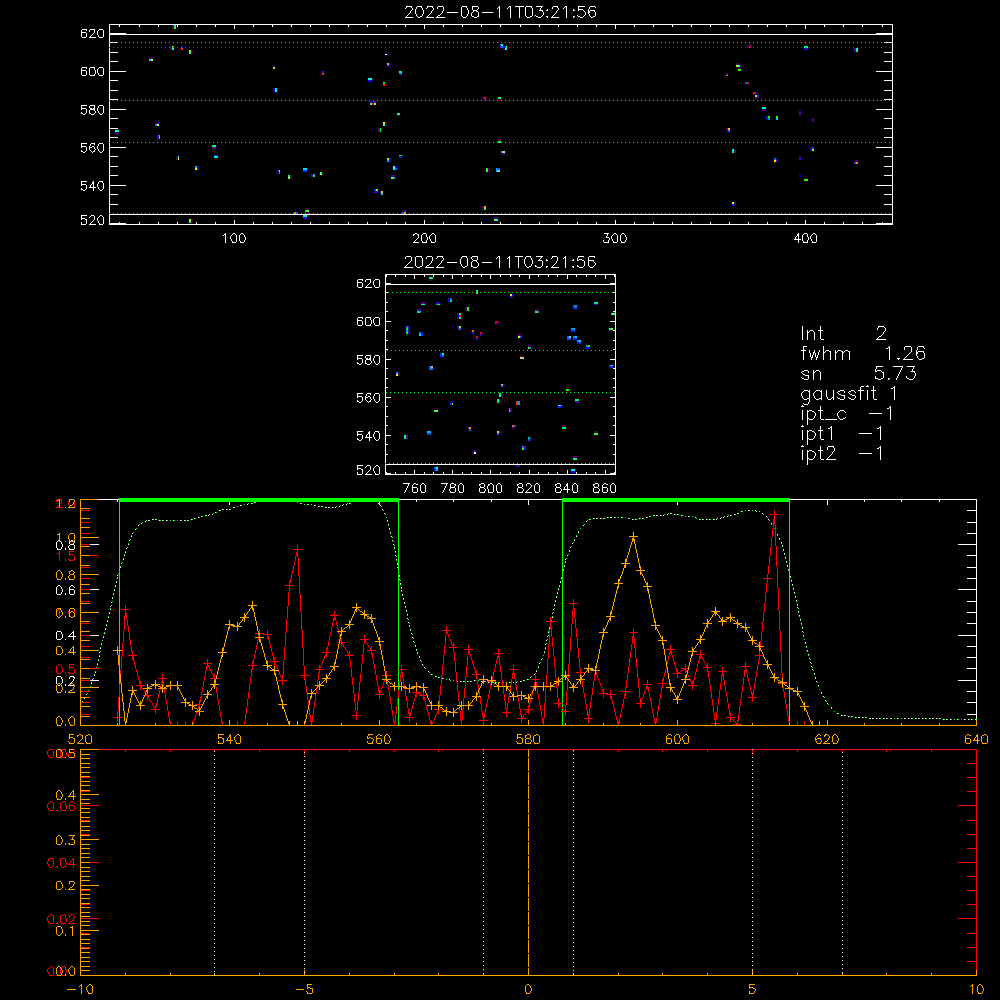Select the 'fwhm 1.26' readout
Image resolution: width=1000 pixels, height=1000 pixels.
pos(862,353)
